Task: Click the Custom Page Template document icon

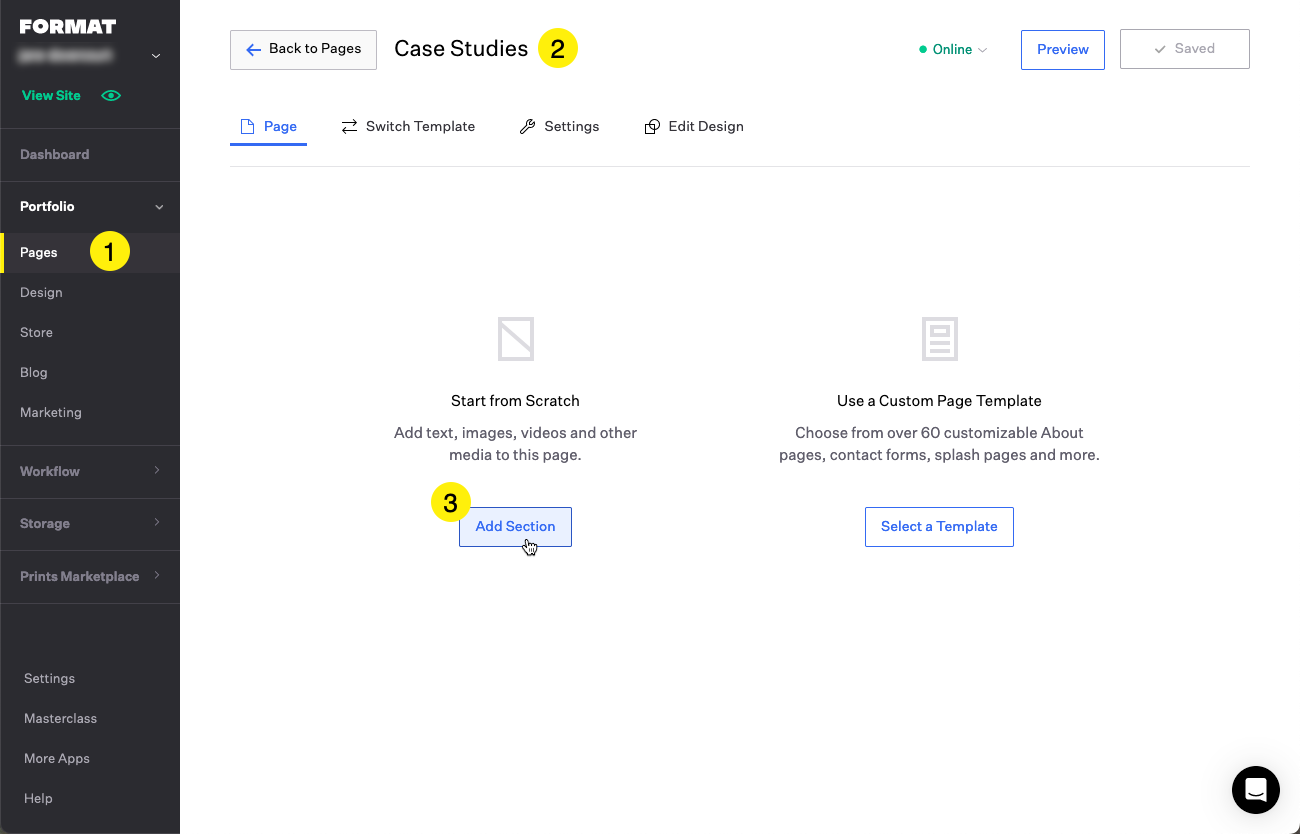Action: tap(939, 339)
